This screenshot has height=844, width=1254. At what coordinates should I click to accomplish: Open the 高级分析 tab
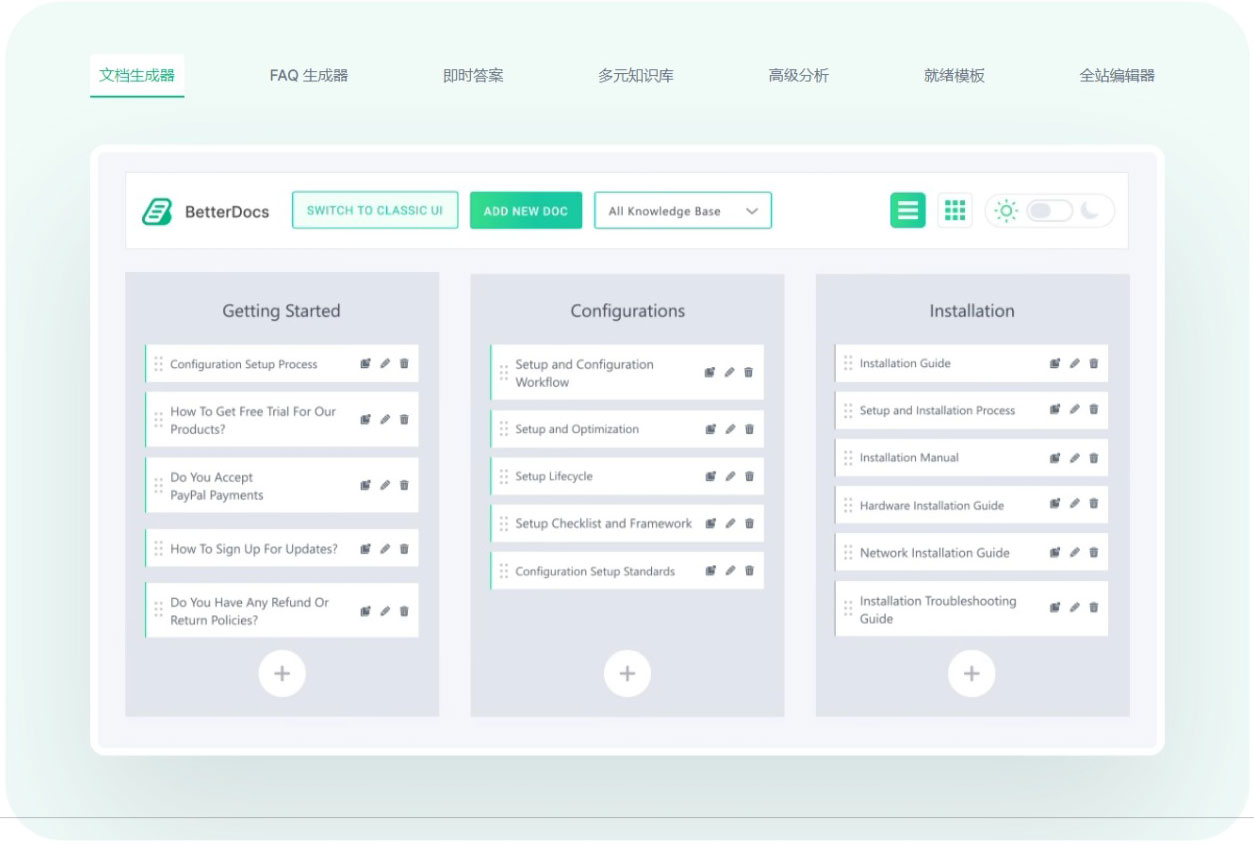[798, 76]
